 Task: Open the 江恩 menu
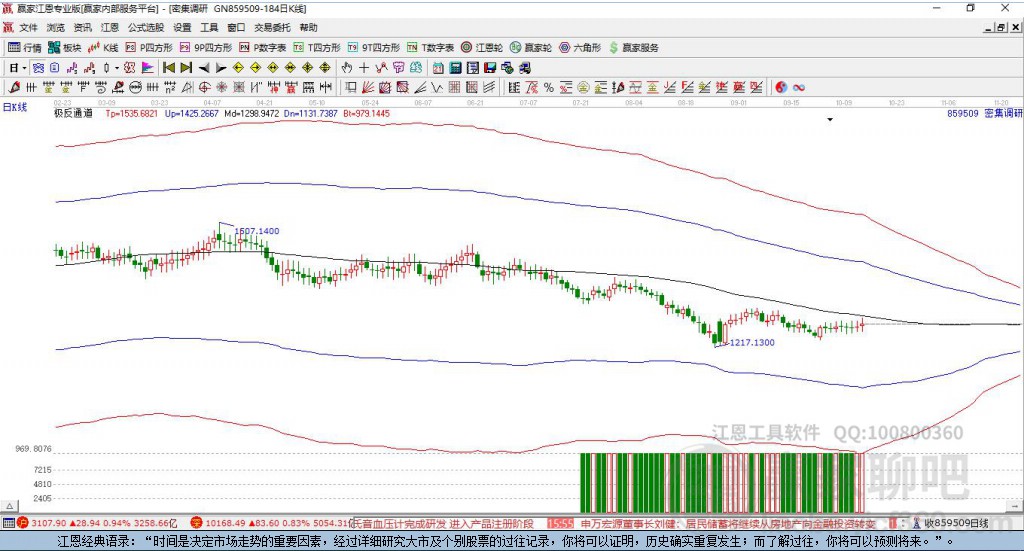click(x=109, y=28)
